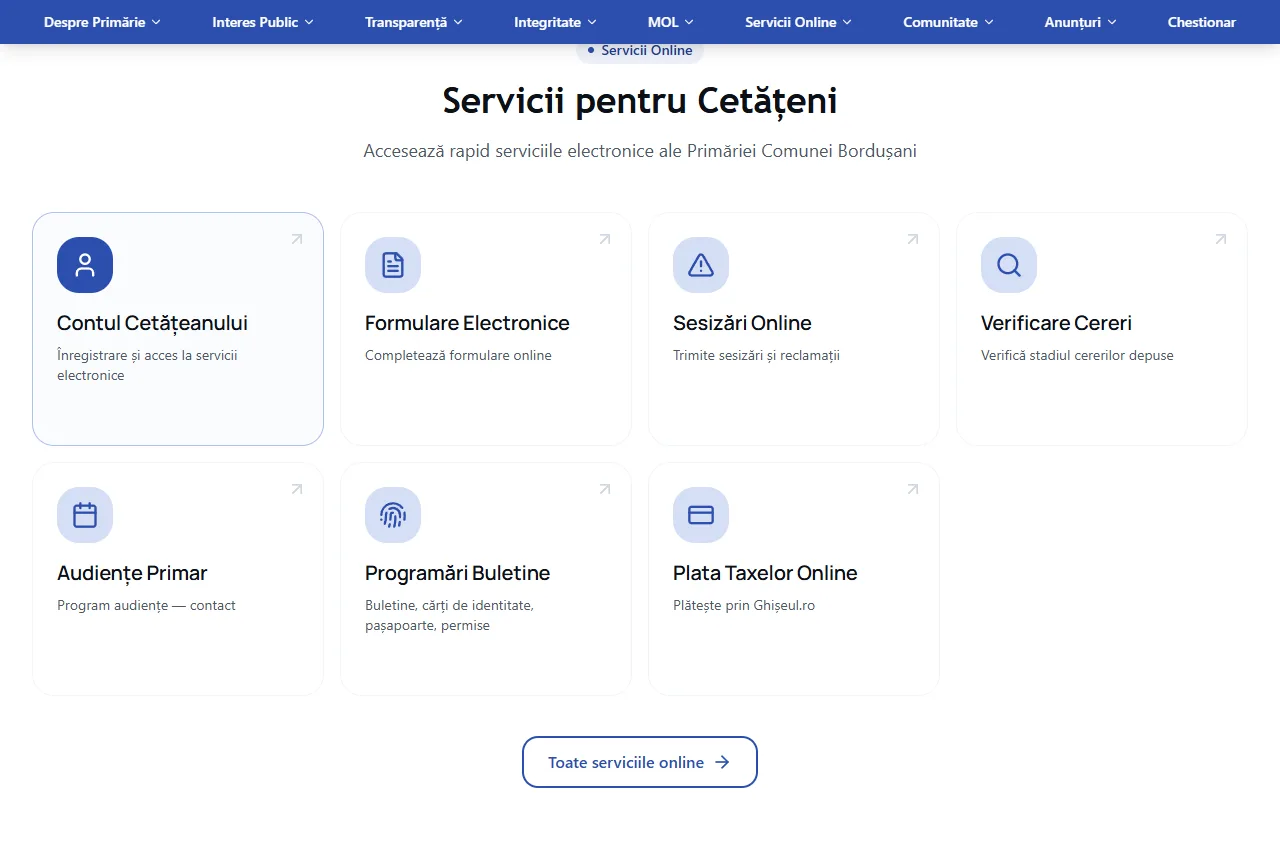Screen dimensions: 1280x860
Task: Open the Verificare Cereri title link
Action: coord(1056,323)
